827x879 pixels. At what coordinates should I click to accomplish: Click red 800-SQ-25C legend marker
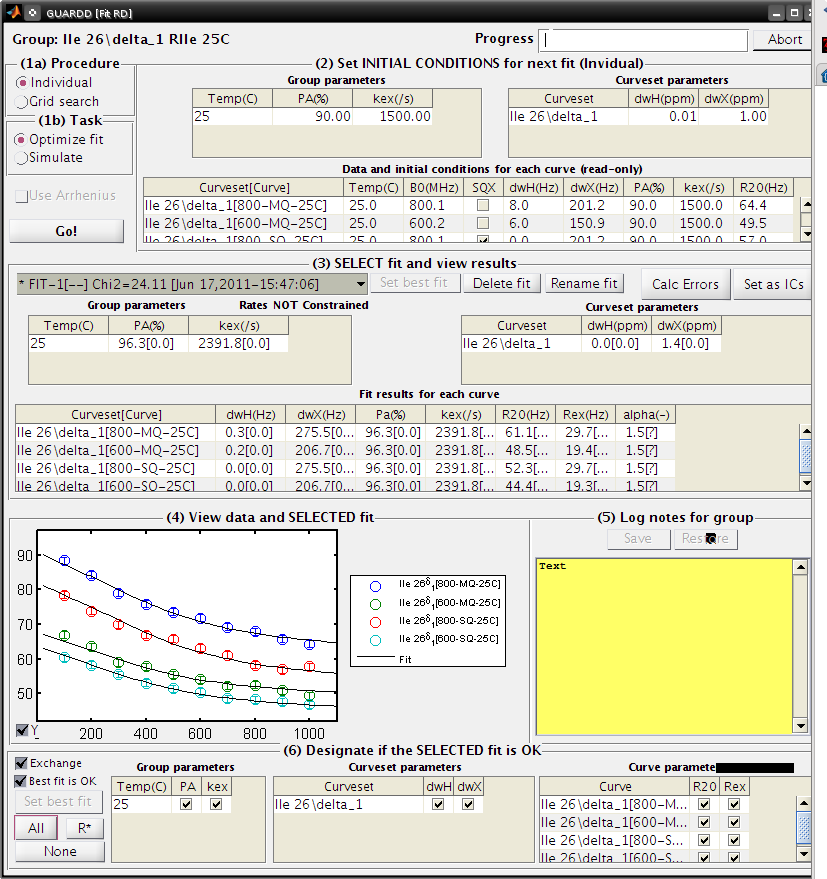(376, 622)
